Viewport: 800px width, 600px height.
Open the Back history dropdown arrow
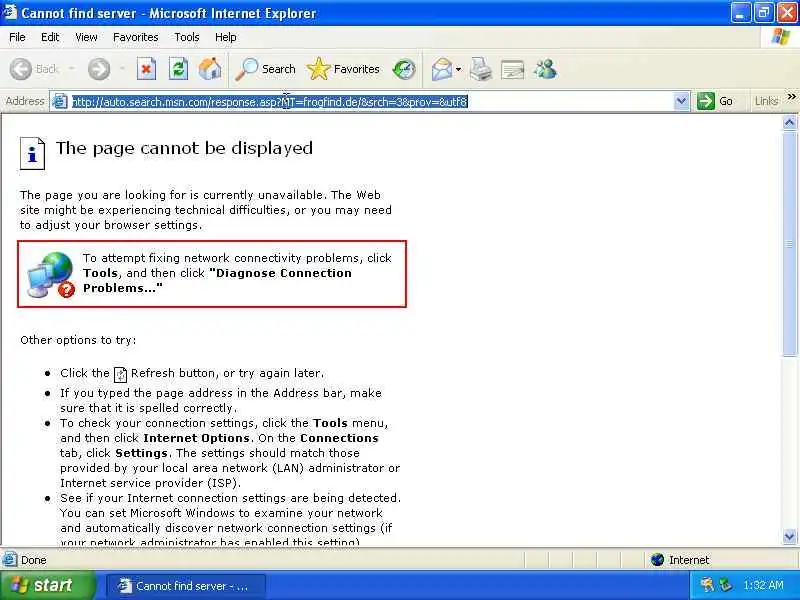pyautogui.click(x=71, y=69)
